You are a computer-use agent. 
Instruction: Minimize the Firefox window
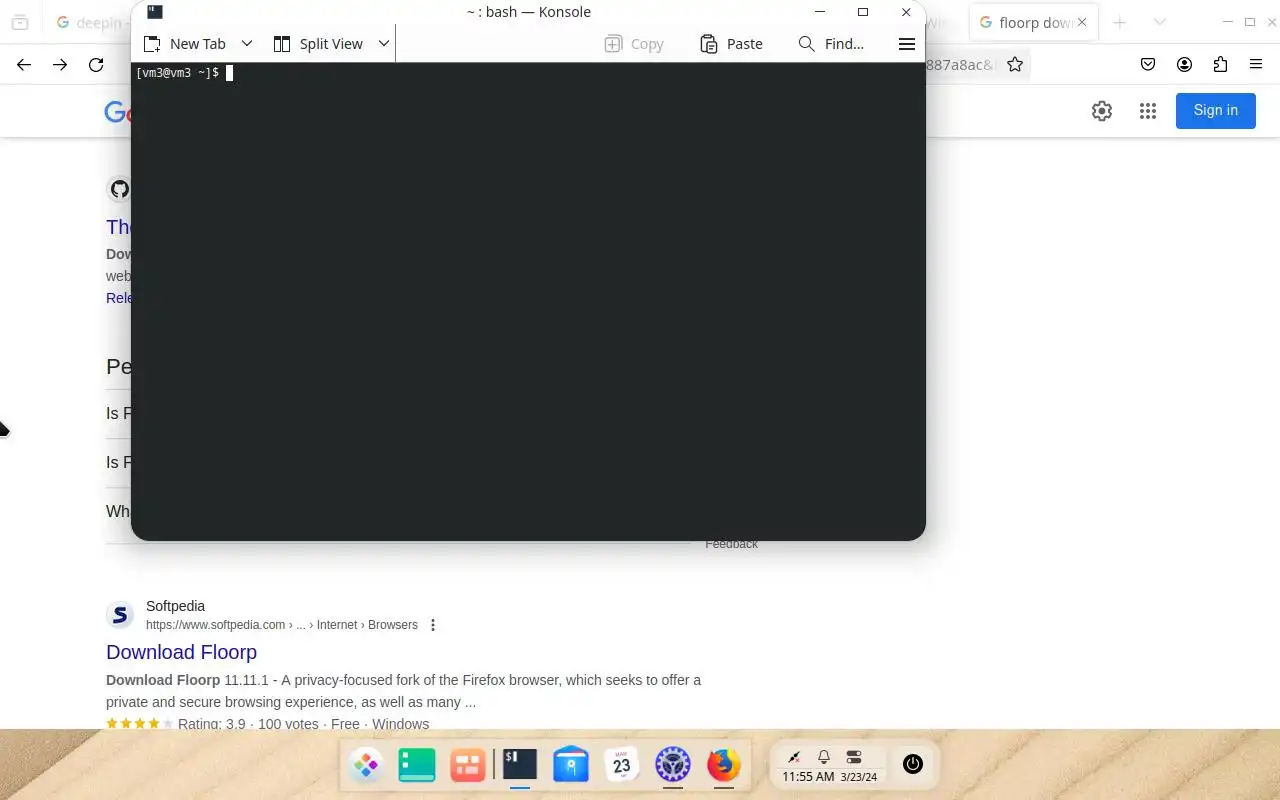pos(1228,22)
